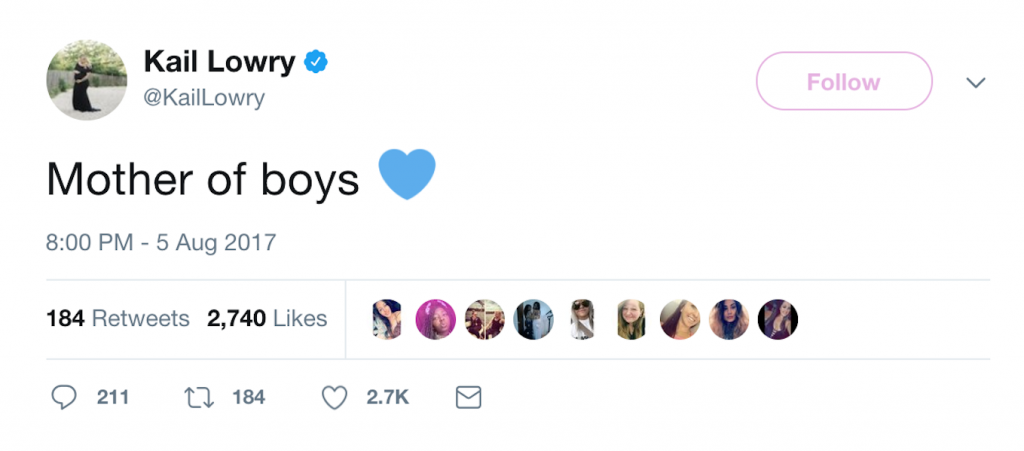Click the blue heart emoji in tweet
The width and height of the screenshot is (1024, 451).
[407, 174]
